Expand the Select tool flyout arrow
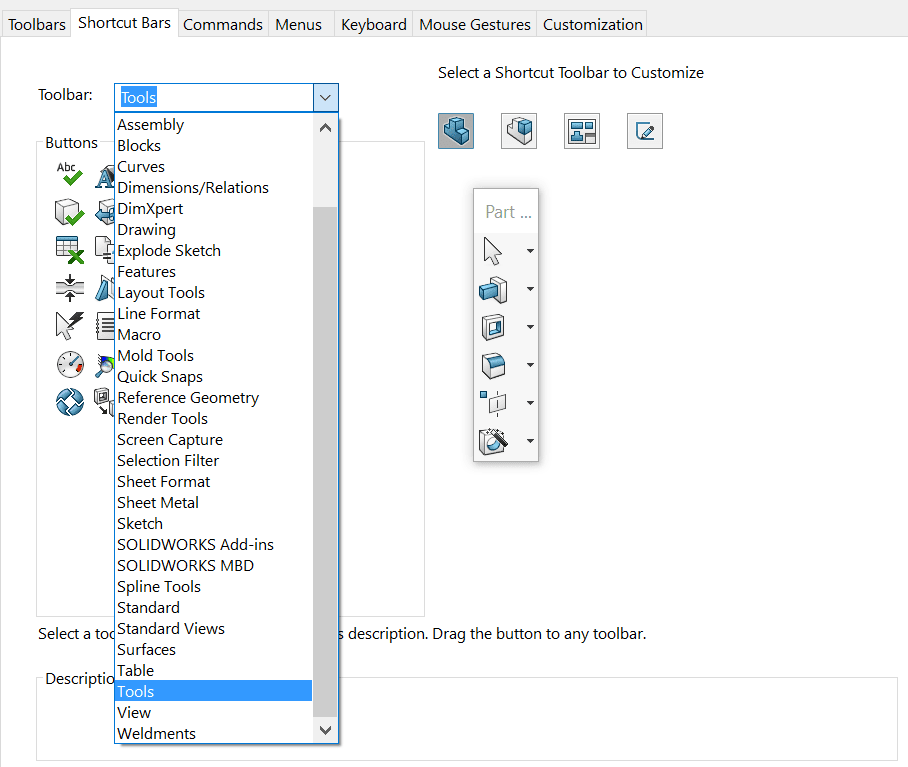The width and height of the screenshot is (908, 767). 530,251
